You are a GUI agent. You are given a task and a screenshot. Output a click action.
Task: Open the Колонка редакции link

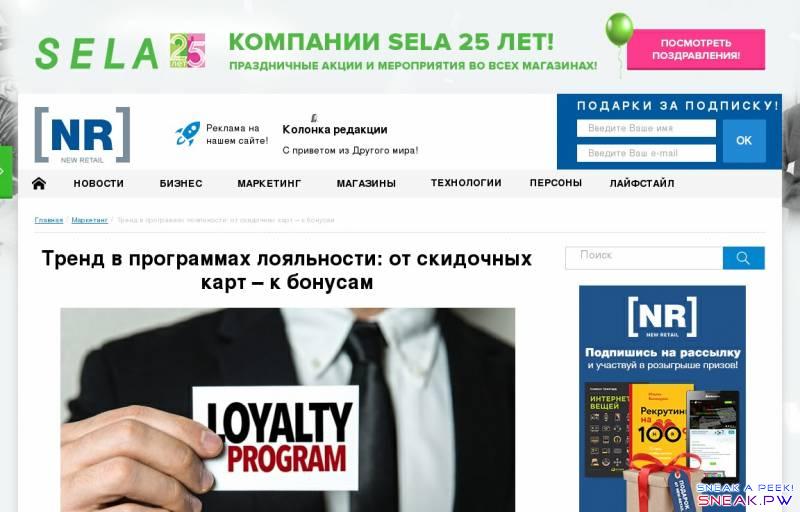pos(335,130)
